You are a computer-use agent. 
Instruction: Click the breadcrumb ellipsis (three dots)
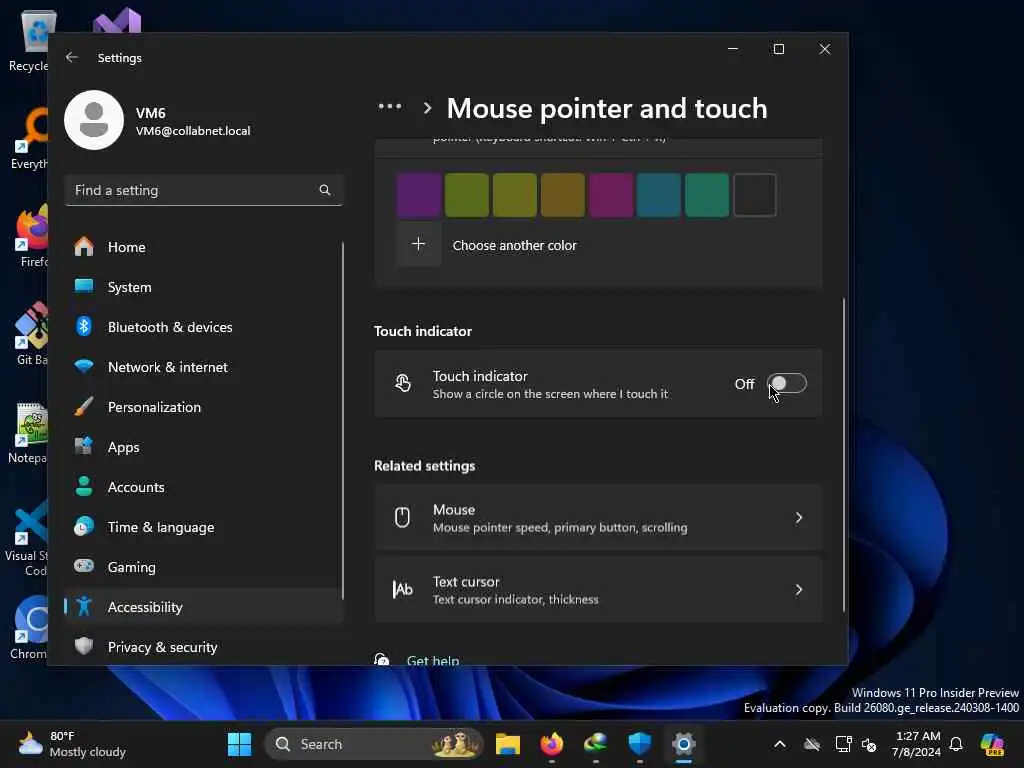click(390, 106)
